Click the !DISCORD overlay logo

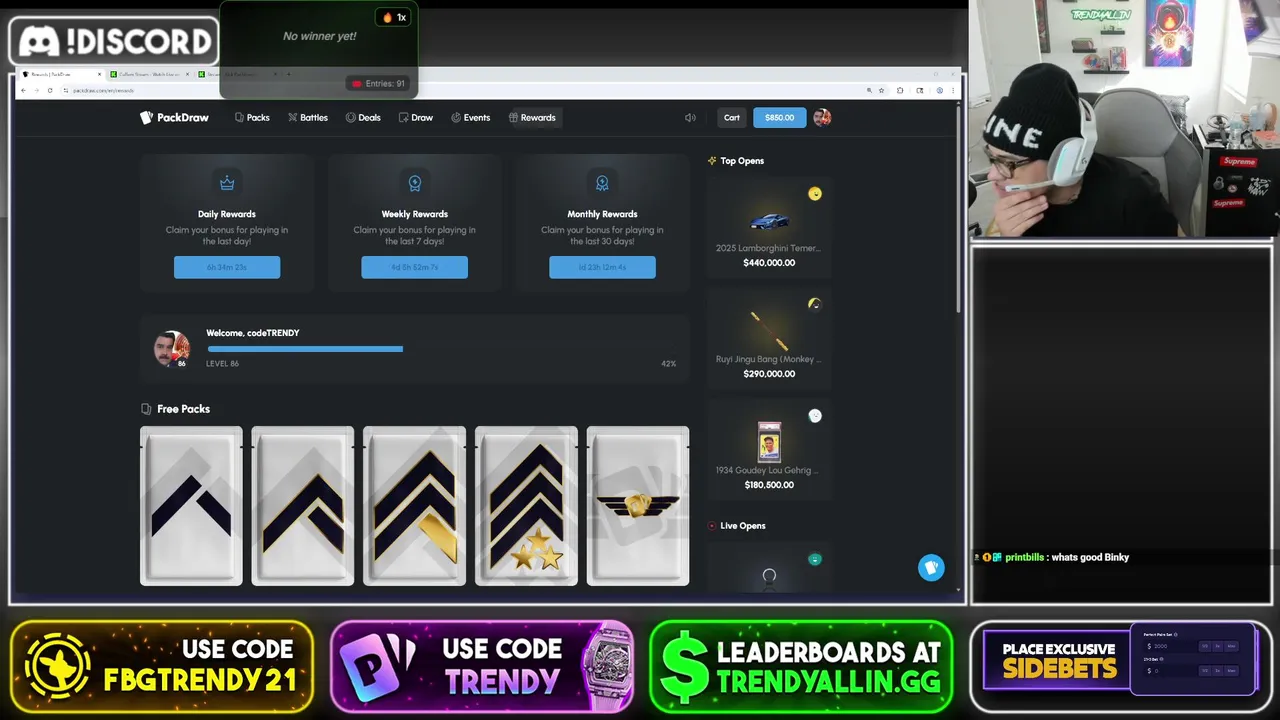pyautogui.click(x=114, y=41)
